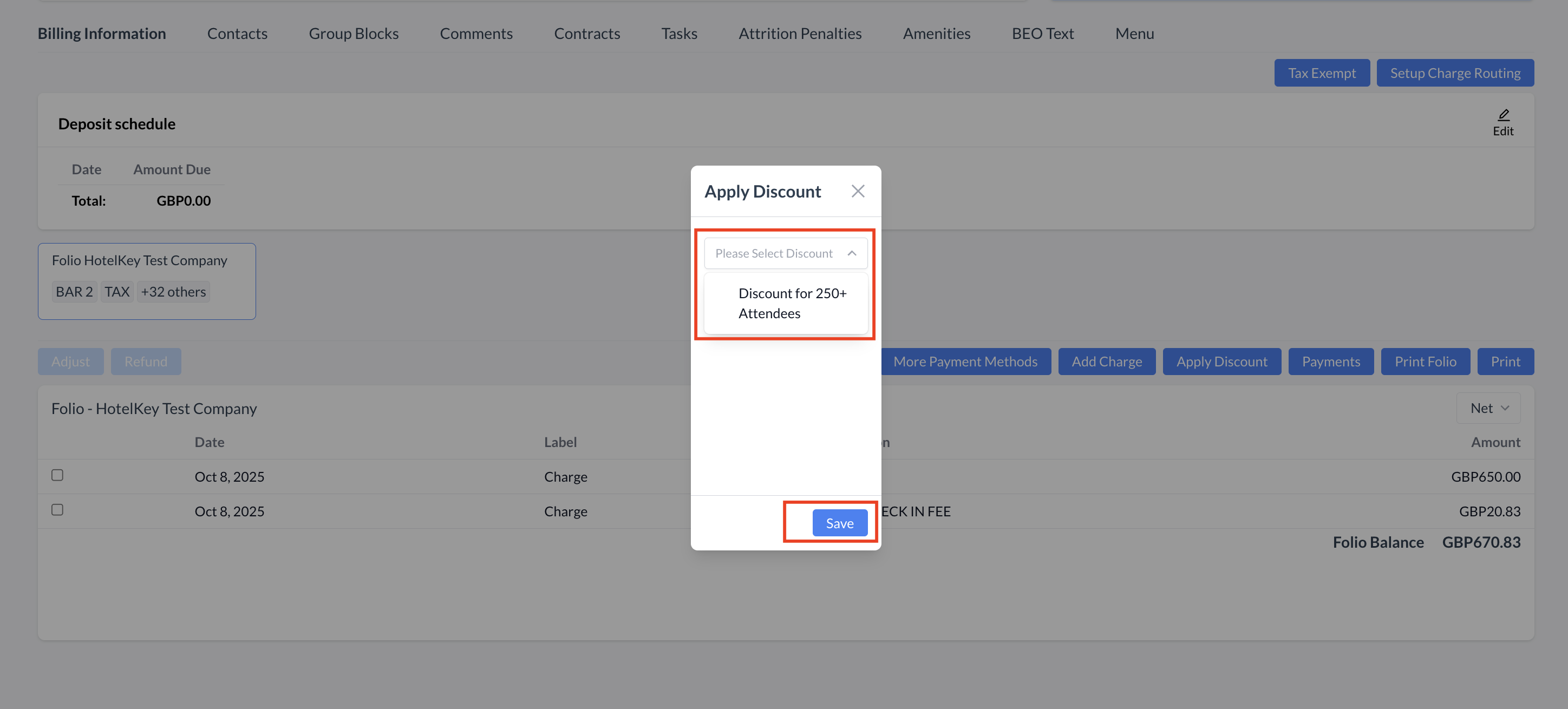Click the Tax Exempt button
Image resolution: width=1568 pixels, height=709 pixels.
(x=1321, y=73)
